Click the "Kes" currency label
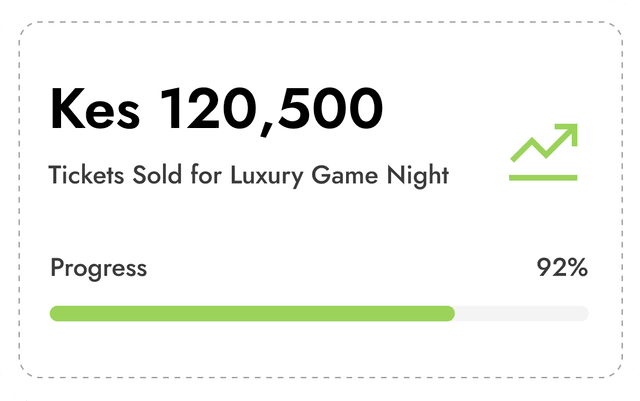 coord(94,110)
